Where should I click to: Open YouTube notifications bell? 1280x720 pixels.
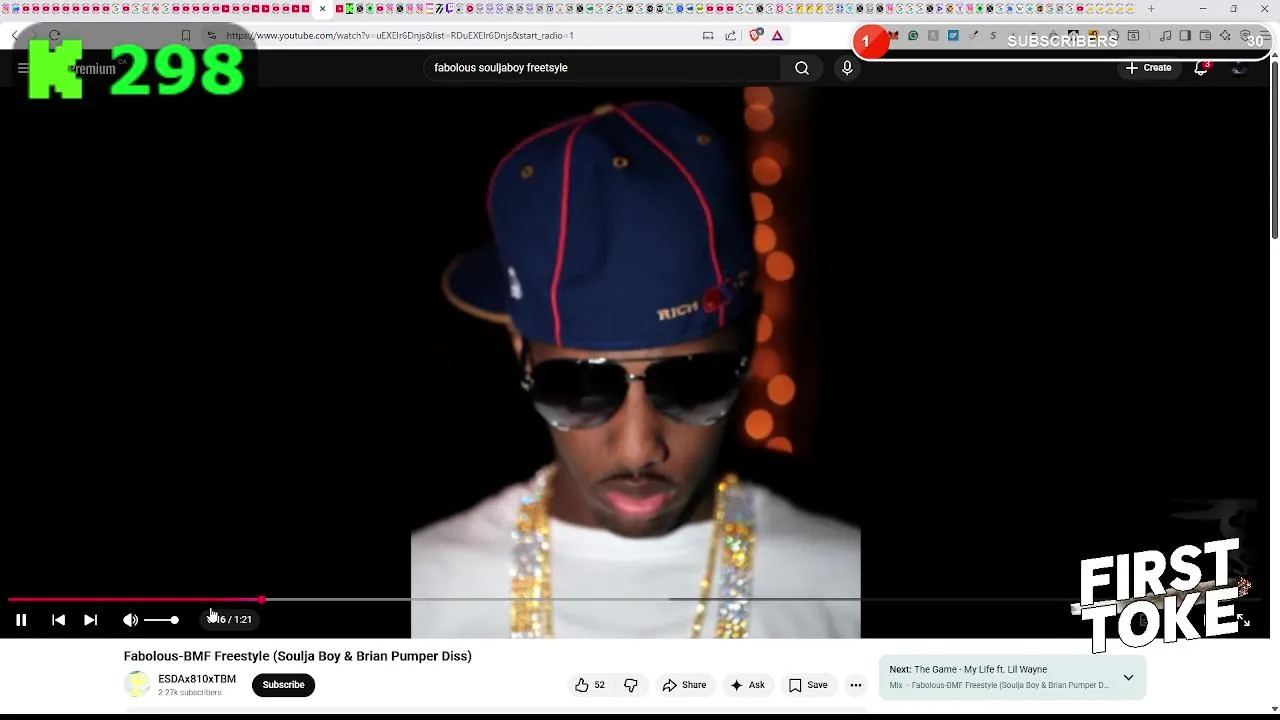tap(1201, 68)
